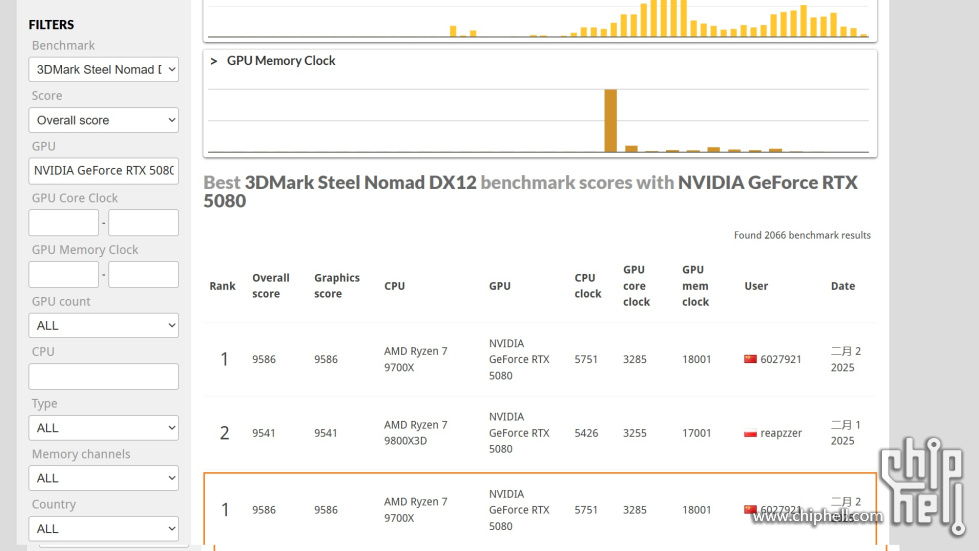Open the Type dropdown
Screen dimensions: 979x551
[x=103, y=427]
